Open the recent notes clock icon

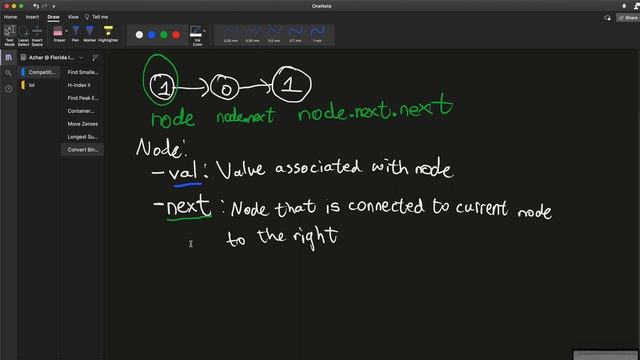coord(9,89)
